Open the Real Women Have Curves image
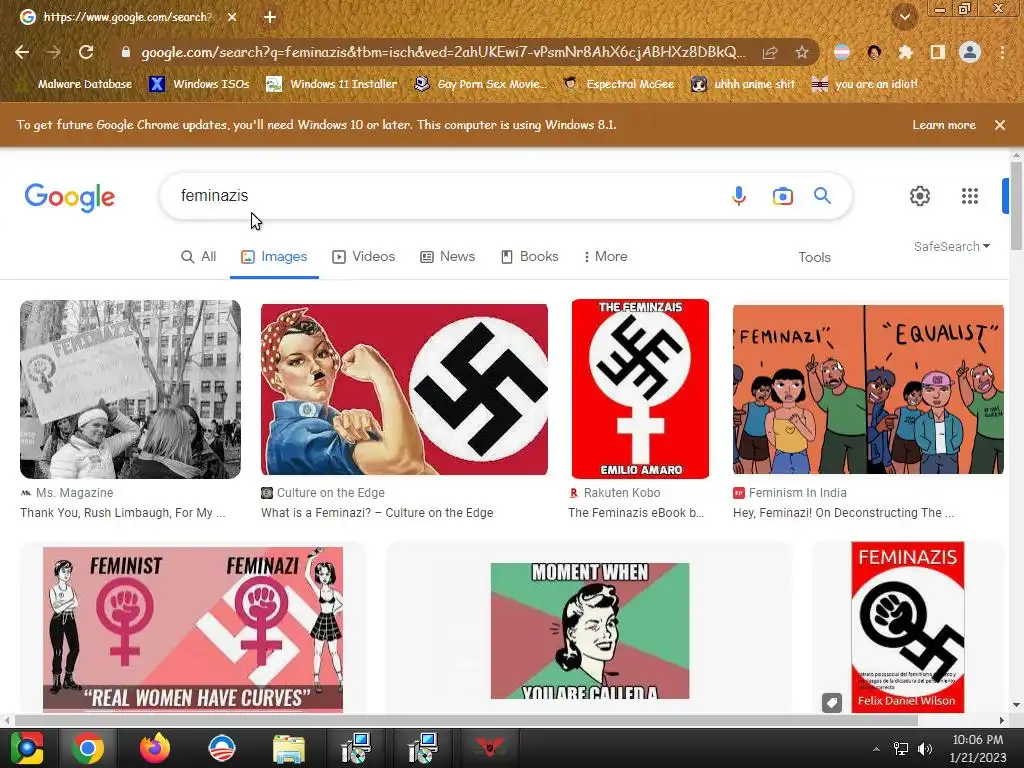 pos(193,629)
